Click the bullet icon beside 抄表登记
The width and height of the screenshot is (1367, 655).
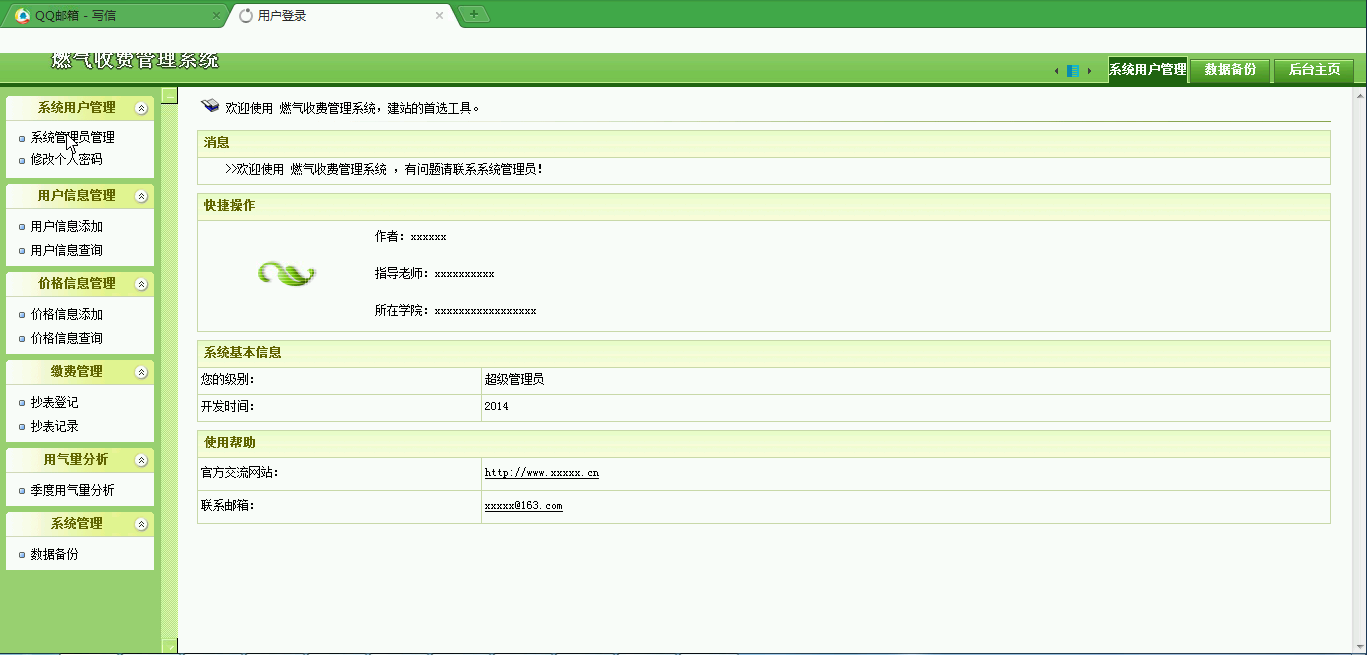pos(22,403)
